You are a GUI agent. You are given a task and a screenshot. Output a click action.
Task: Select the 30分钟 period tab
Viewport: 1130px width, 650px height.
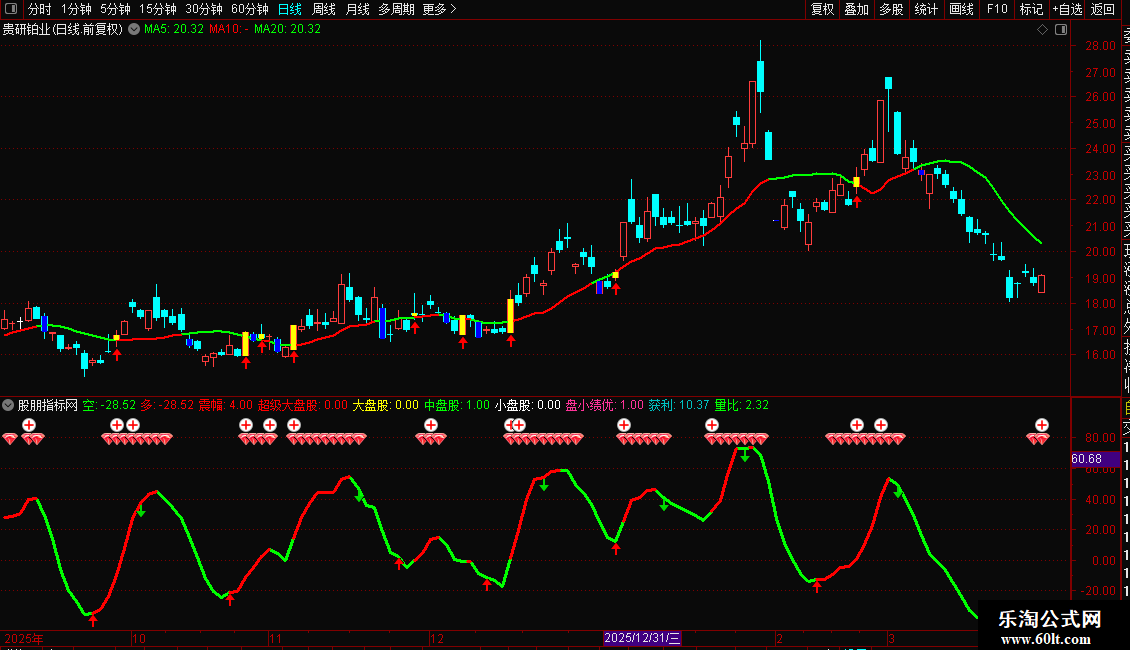tap(204, 9)
